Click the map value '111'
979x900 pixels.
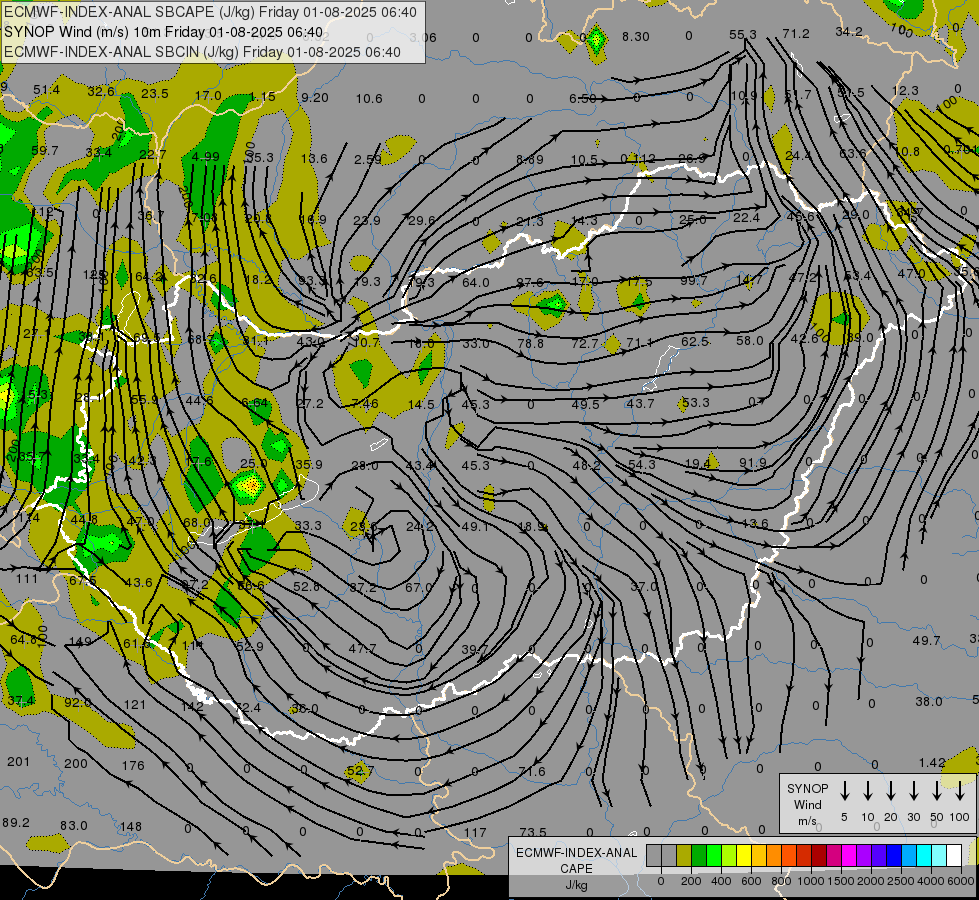[27, 578]
